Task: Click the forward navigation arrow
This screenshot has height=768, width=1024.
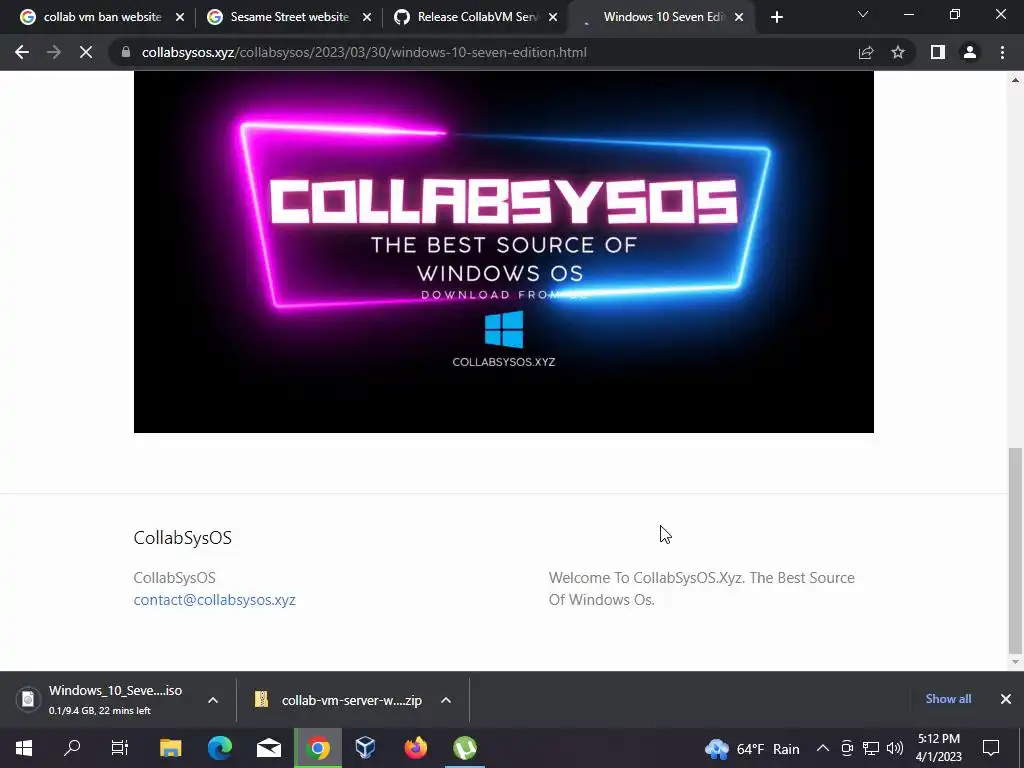Action: tap(54, 52)
